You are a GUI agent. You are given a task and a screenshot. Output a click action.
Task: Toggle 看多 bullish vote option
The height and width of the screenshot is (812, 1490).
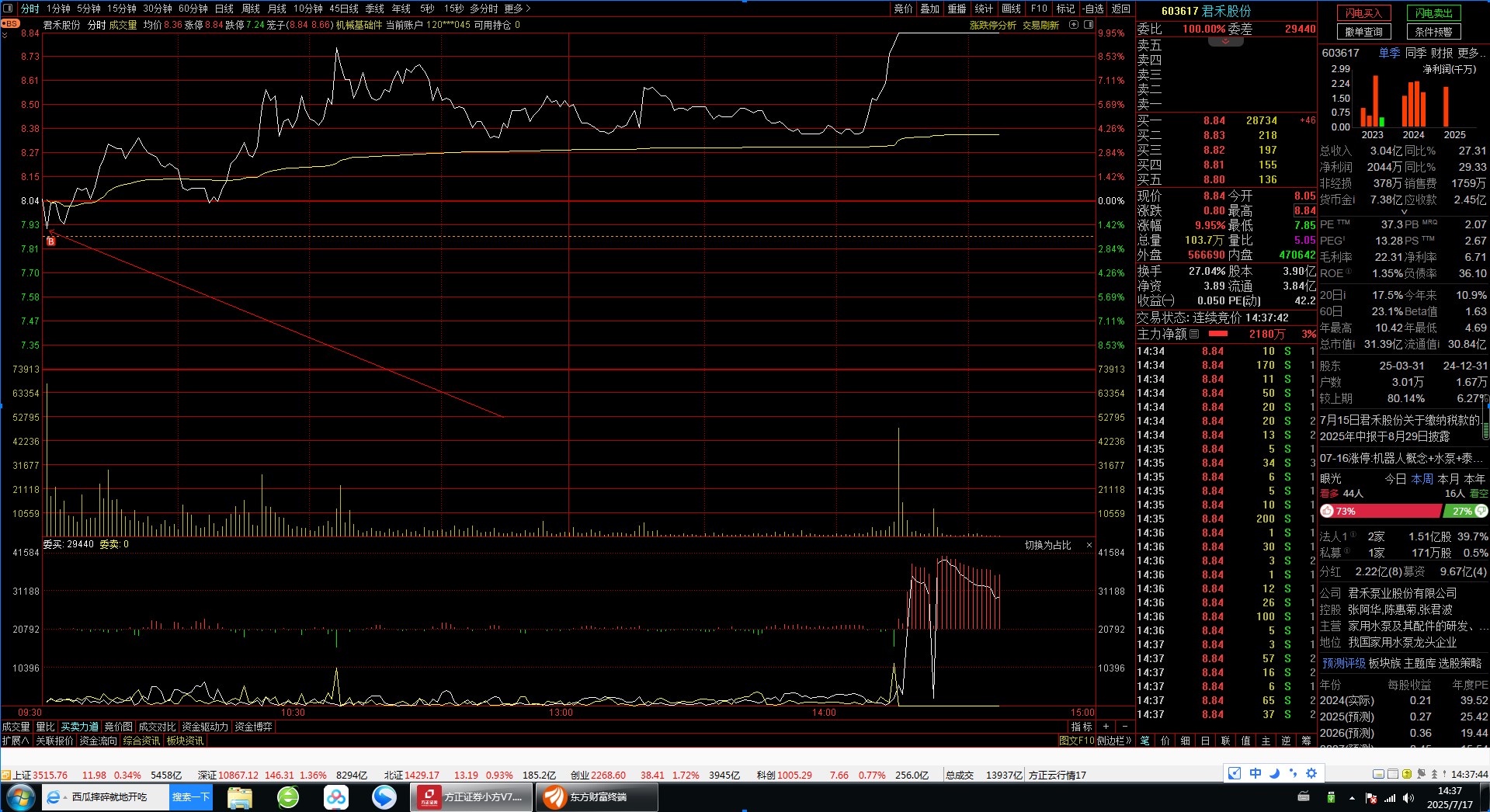tap(1330, 494)
